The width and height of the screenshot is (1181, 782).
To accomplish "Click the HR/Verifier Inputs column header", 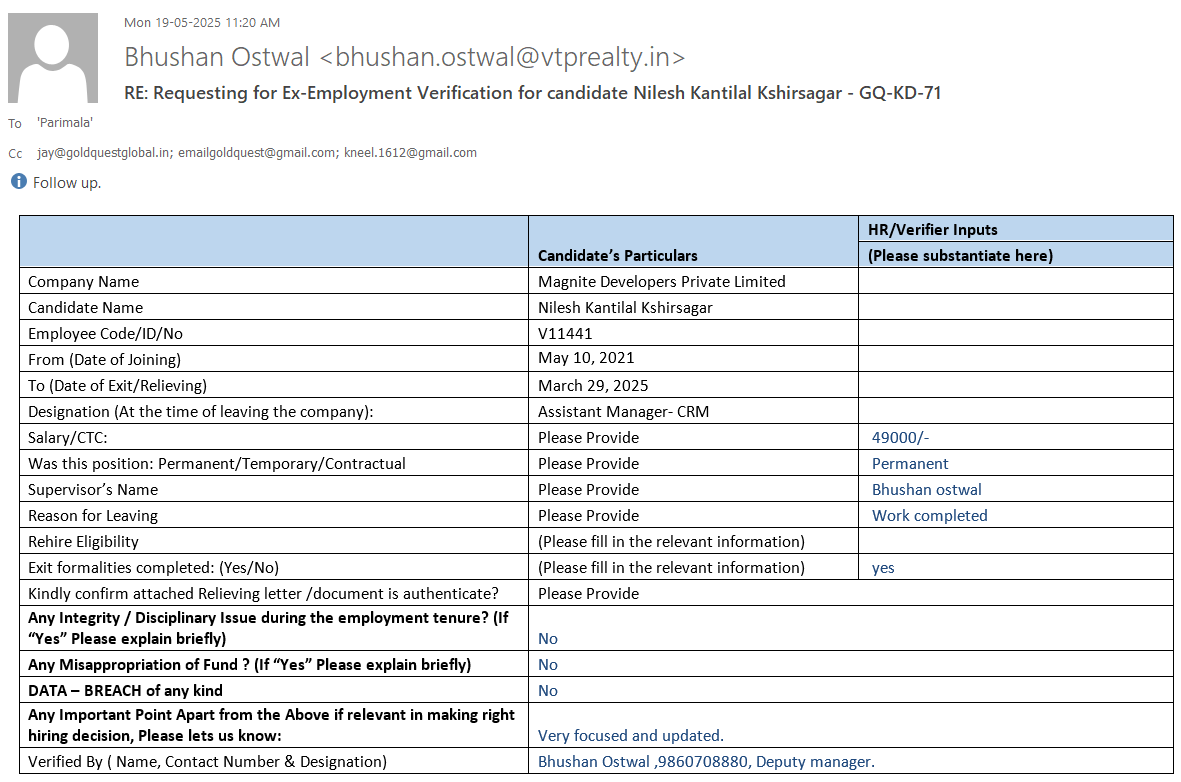I will 932,229.
